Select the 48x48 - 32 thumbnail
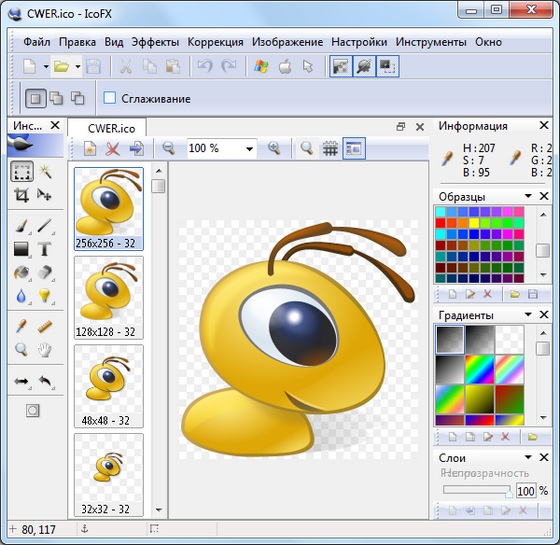 [x=109, y=386]
